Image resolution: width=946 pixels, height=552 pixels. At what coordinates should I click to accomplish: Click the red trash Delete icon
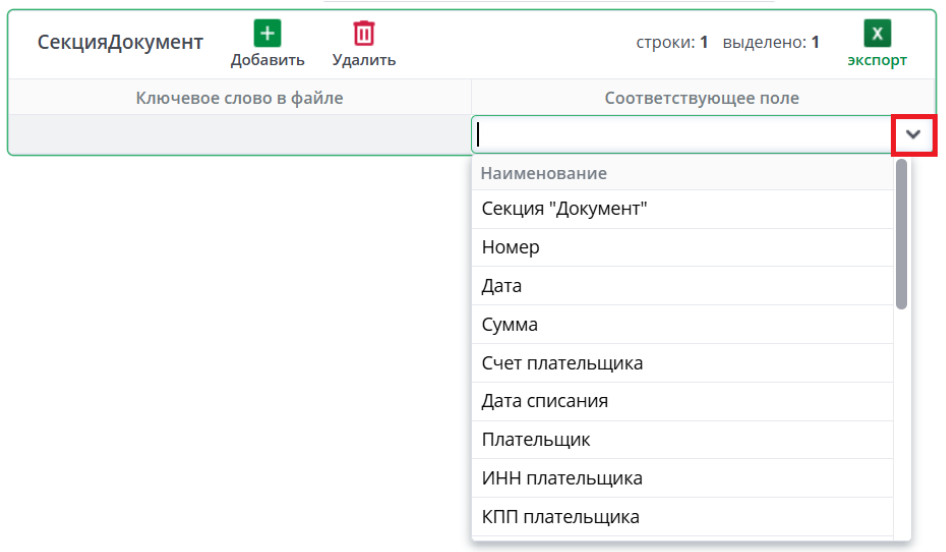pos(364,34)
